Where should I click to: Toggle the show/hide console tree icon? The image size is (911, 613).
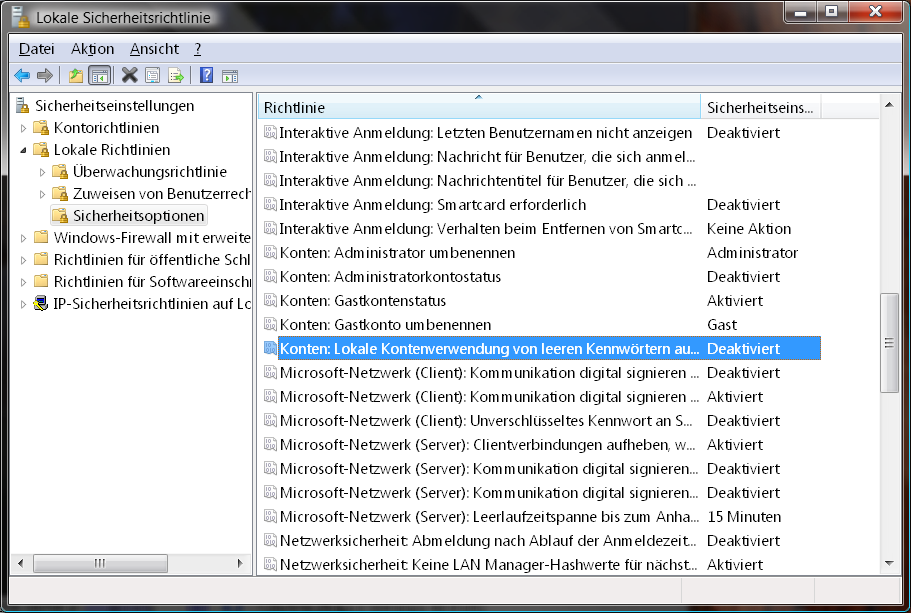point(99,75)
